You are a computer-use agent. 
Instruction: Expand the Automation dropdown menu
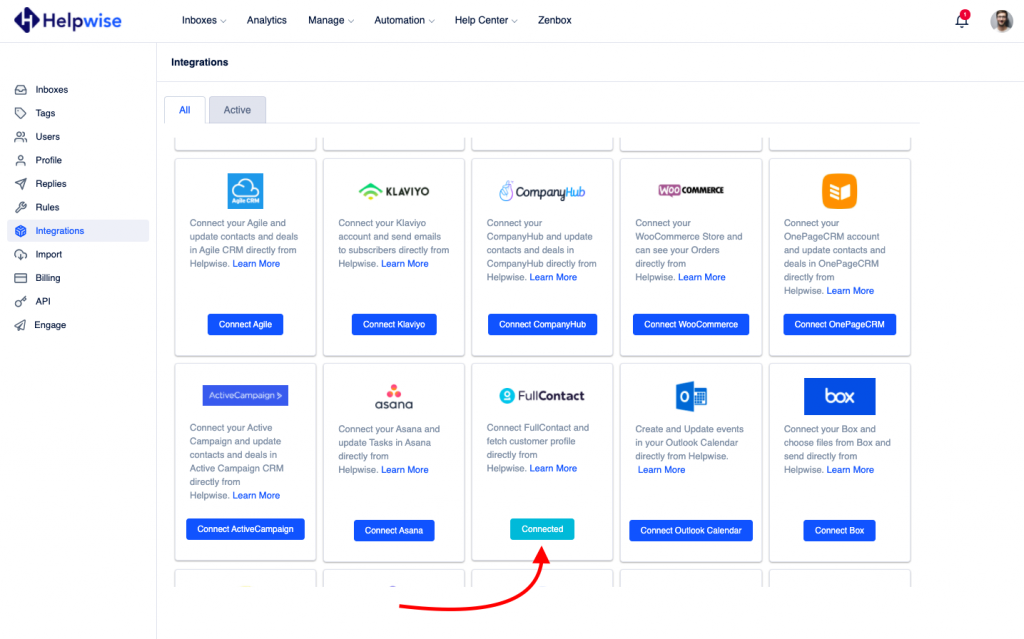(404, 20)
